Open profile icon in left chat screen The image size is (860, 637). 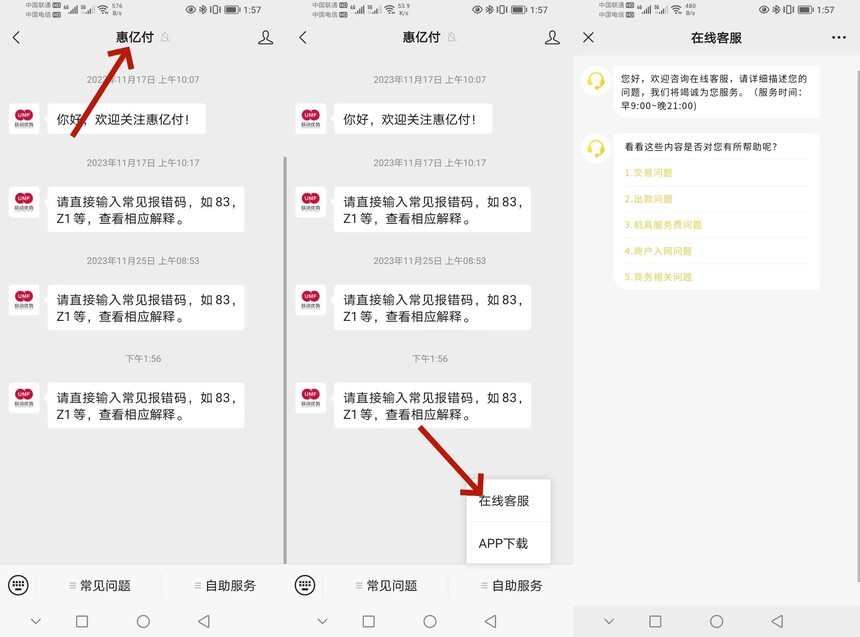click(x=265, y=37)
